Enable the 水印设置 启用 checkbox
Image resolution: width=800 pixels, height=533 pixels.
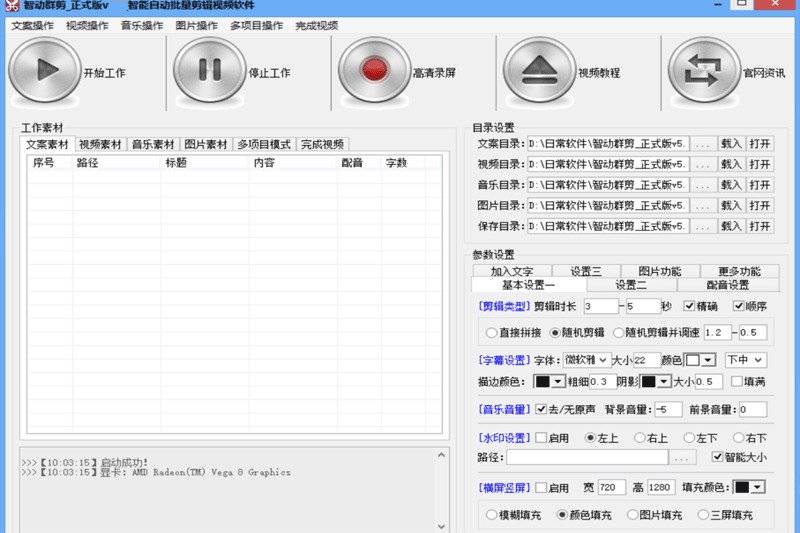[541, 438]
